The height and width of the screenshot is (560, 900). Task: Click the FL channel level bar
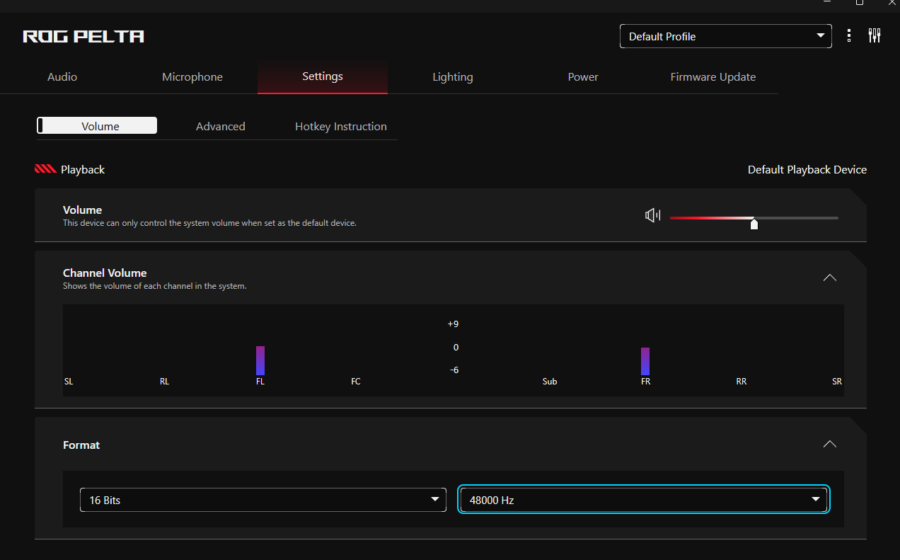pos(261,360)
